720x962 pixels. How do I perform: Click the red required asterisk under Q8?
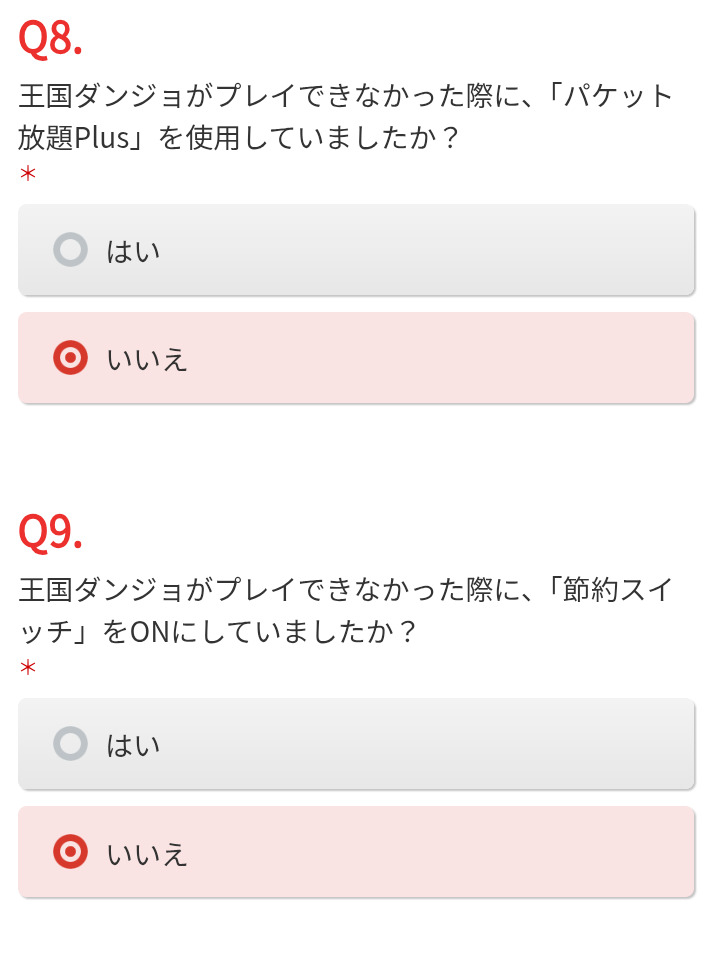pyautogui.click(x=28, y=174)
